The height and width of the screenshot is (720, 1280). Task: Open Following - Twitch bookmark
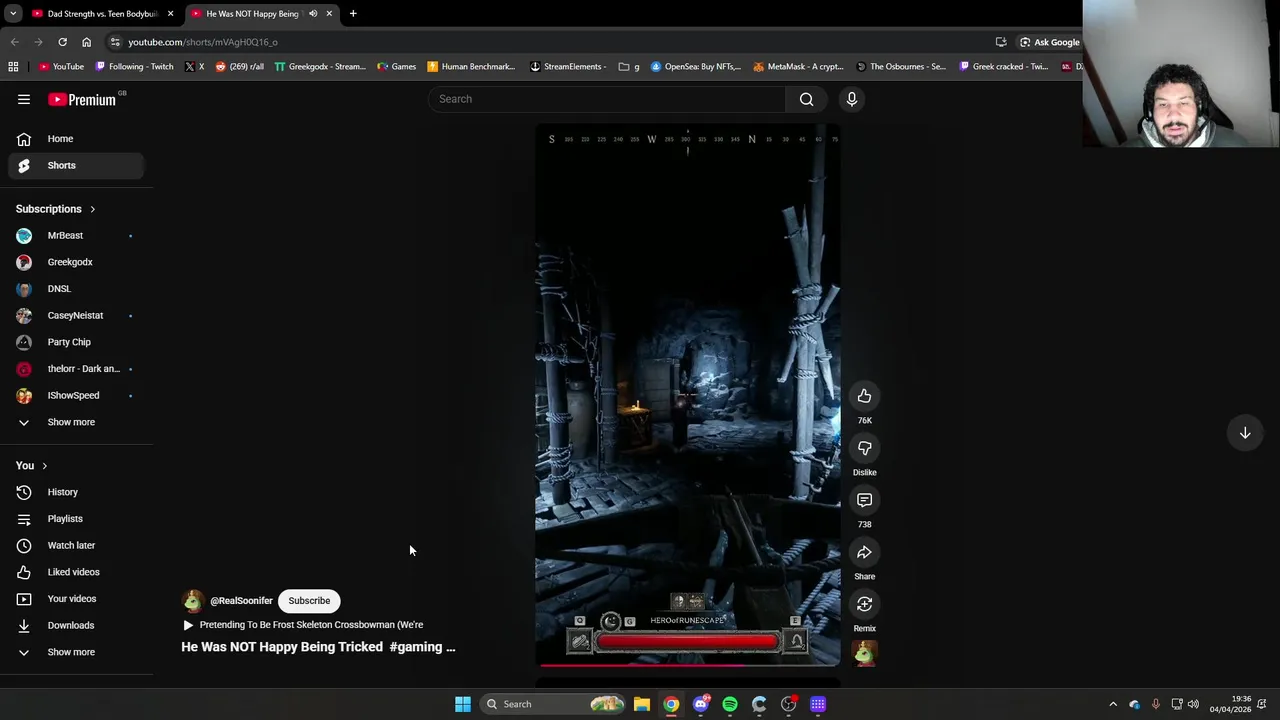[135, 67]
